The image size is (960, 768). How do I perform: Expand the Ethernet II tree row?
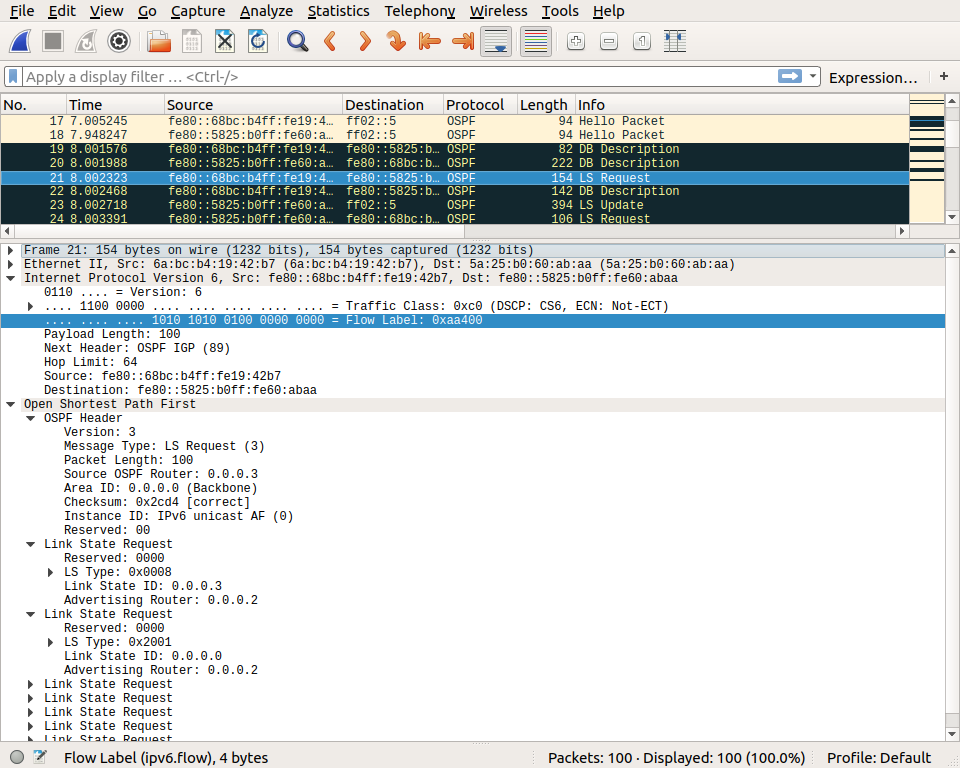point(10,265)
